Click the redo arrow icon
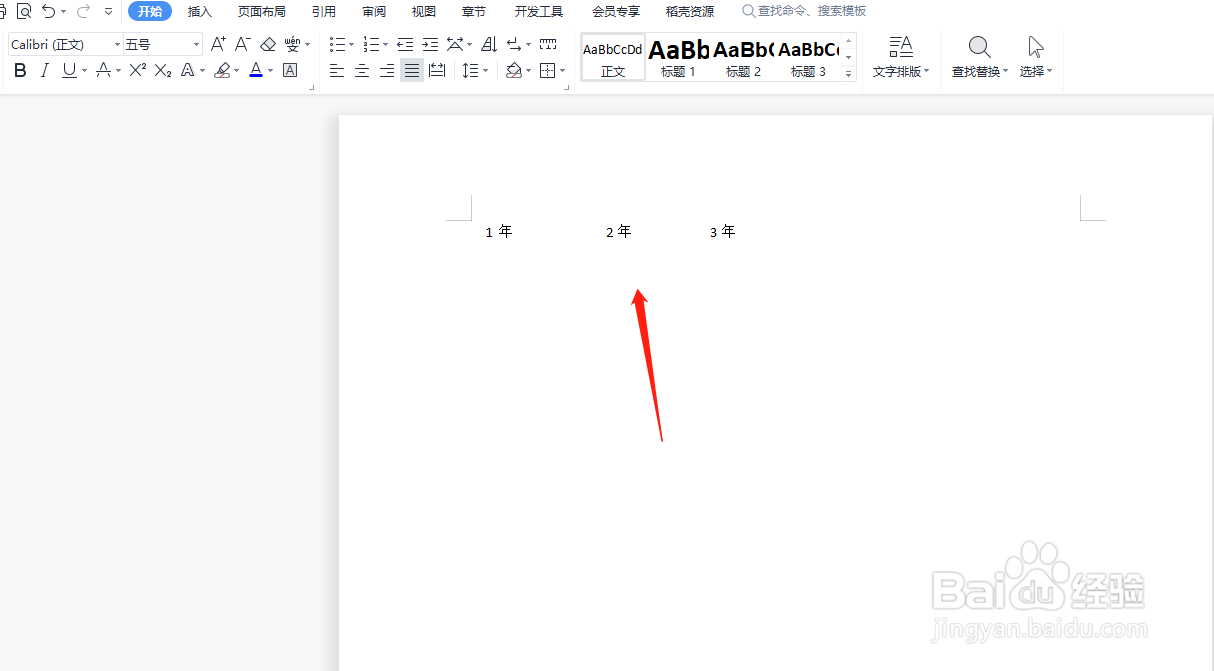The width and height of the screenshot is (1214, 671). [84, 11]
